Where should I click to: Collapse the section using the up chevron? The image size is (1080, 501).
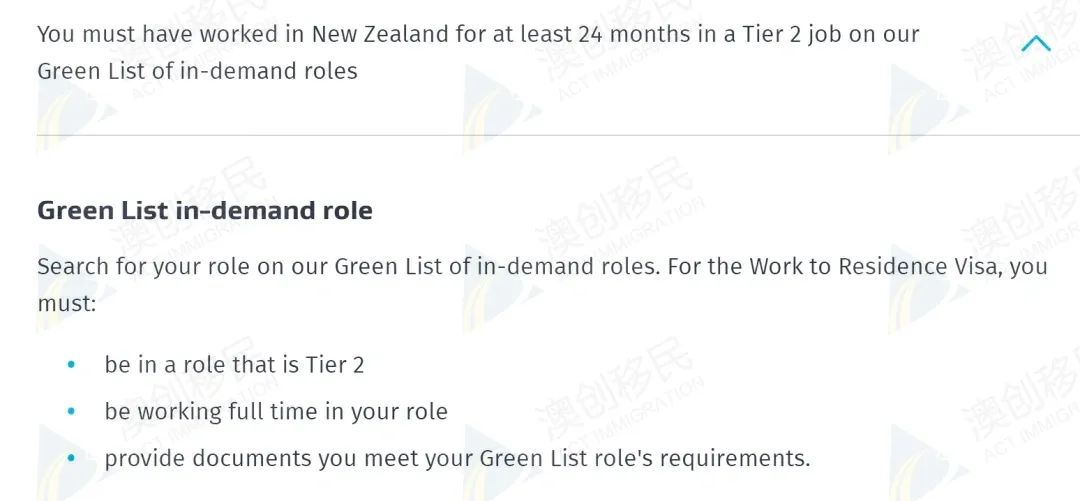pyautogui.click(x=1036, y=44)
